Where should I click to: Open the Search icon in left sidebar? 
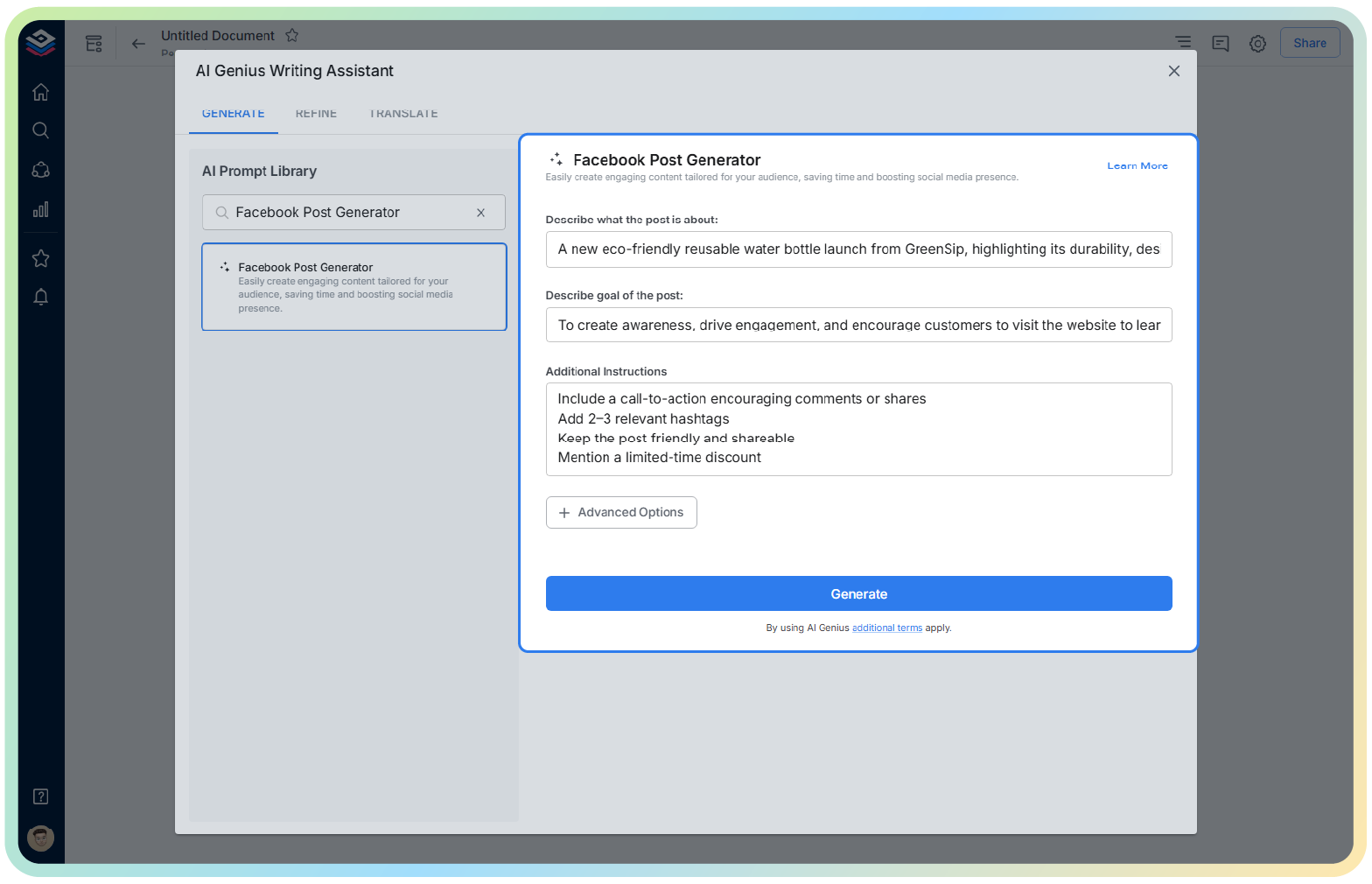point(40,130)
